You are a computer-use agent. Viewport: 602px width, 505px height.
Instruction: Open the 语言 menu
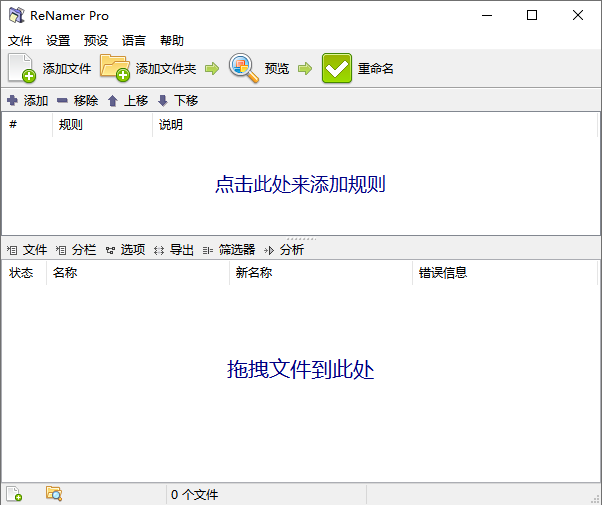(x=134, y=40)
